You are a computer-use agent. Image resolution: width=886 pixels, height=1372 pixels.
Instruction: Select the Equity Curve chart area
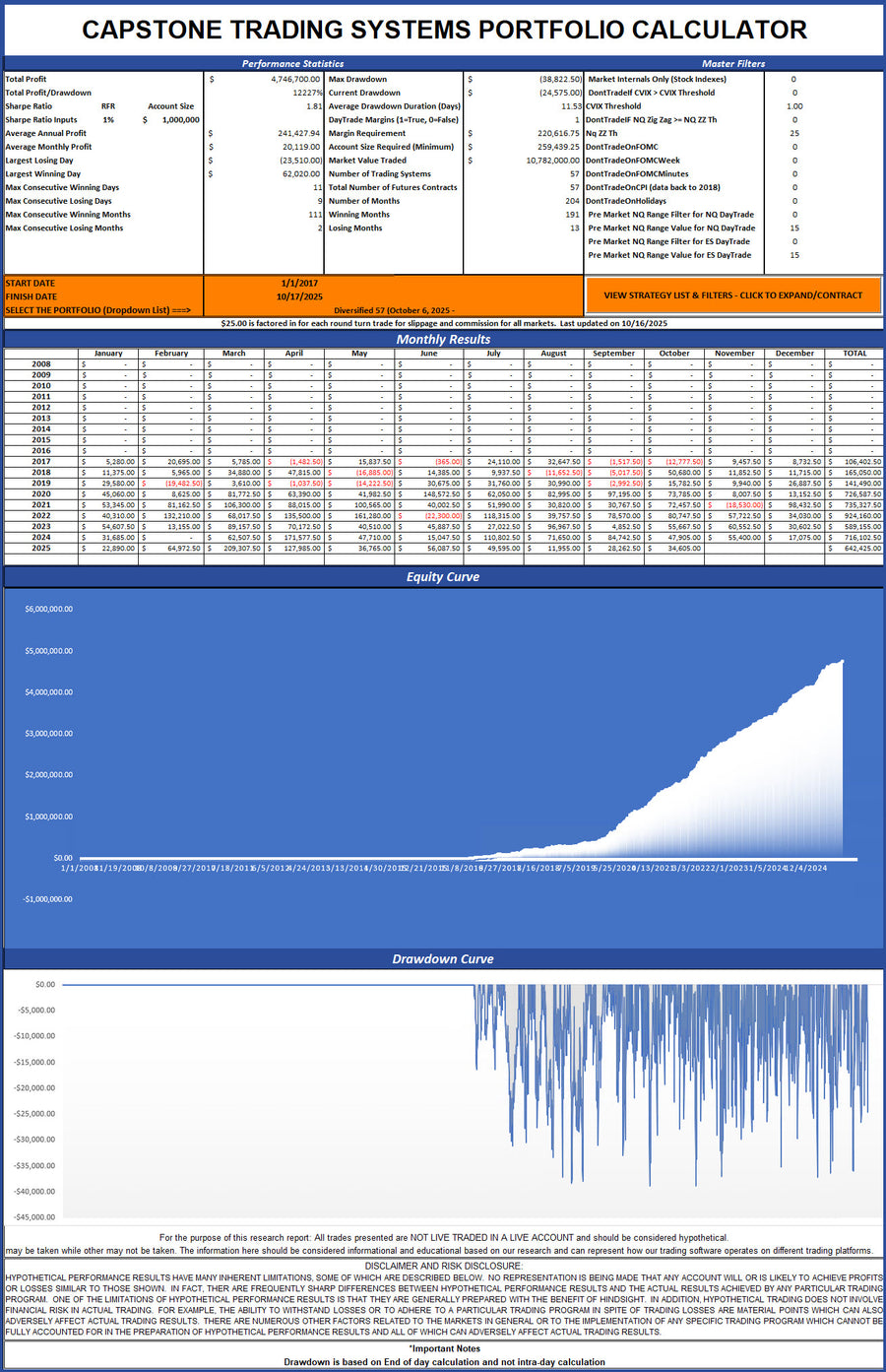pyautogui.click(x=443, y=758)
